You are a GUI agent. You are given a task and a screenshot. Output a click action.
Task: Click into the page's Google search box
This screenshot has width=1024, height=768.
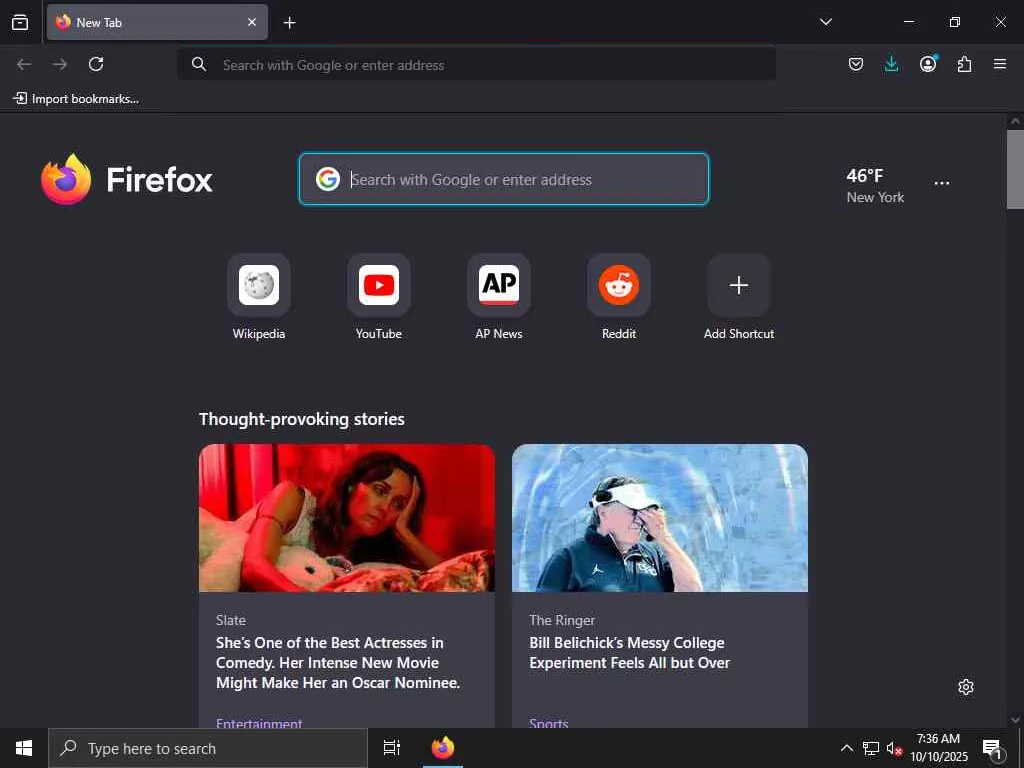(504, 179)
